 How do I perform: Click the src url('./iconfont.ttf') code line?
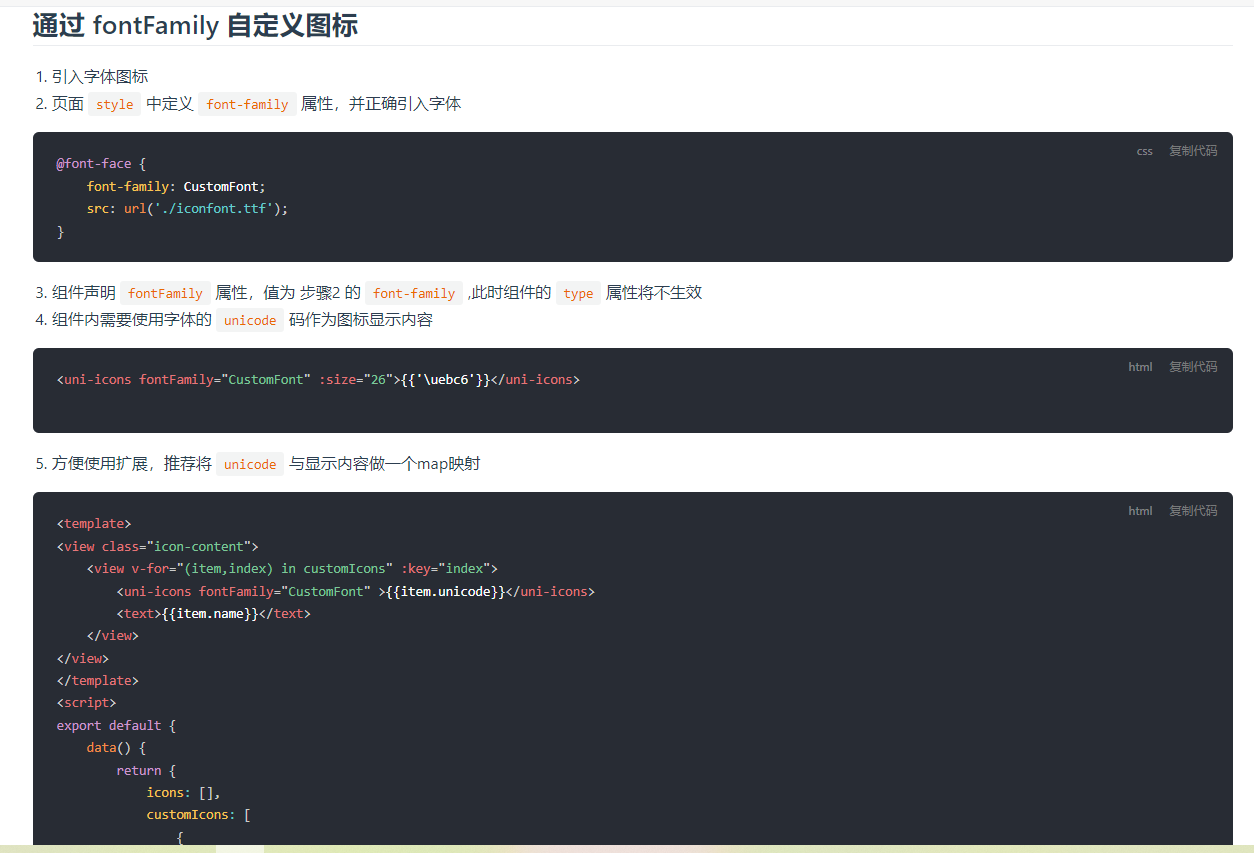click(x=187, y=209)
